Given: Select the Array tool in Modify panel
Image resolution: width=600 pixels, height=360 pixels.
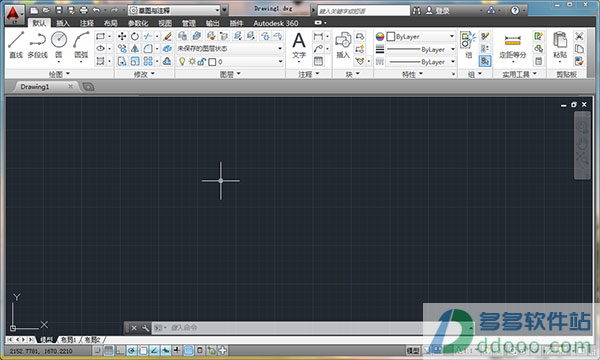Looking at the screenshot, I should click(148, 61).
